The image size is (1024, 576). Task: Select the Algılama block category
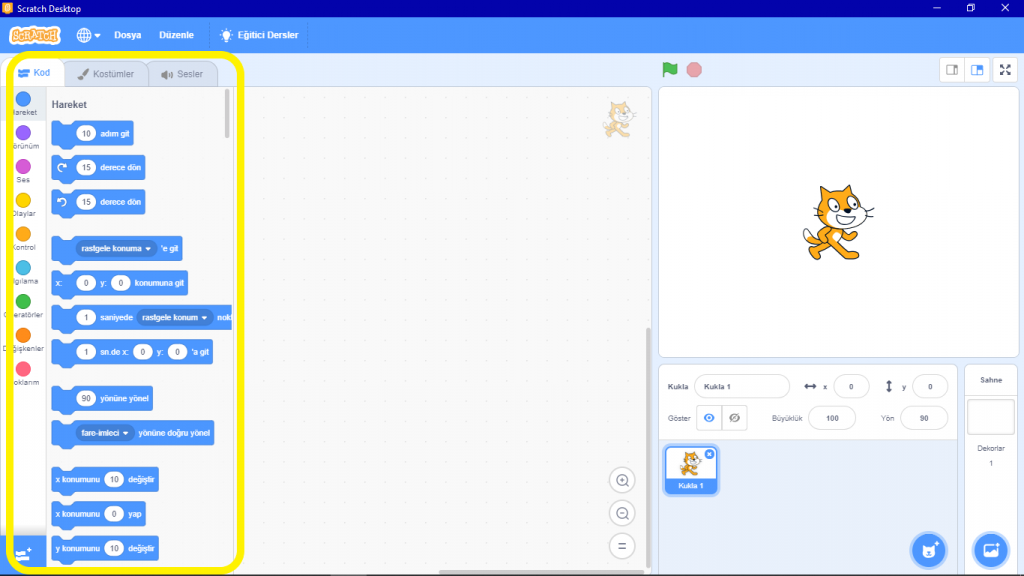(24, 272)
